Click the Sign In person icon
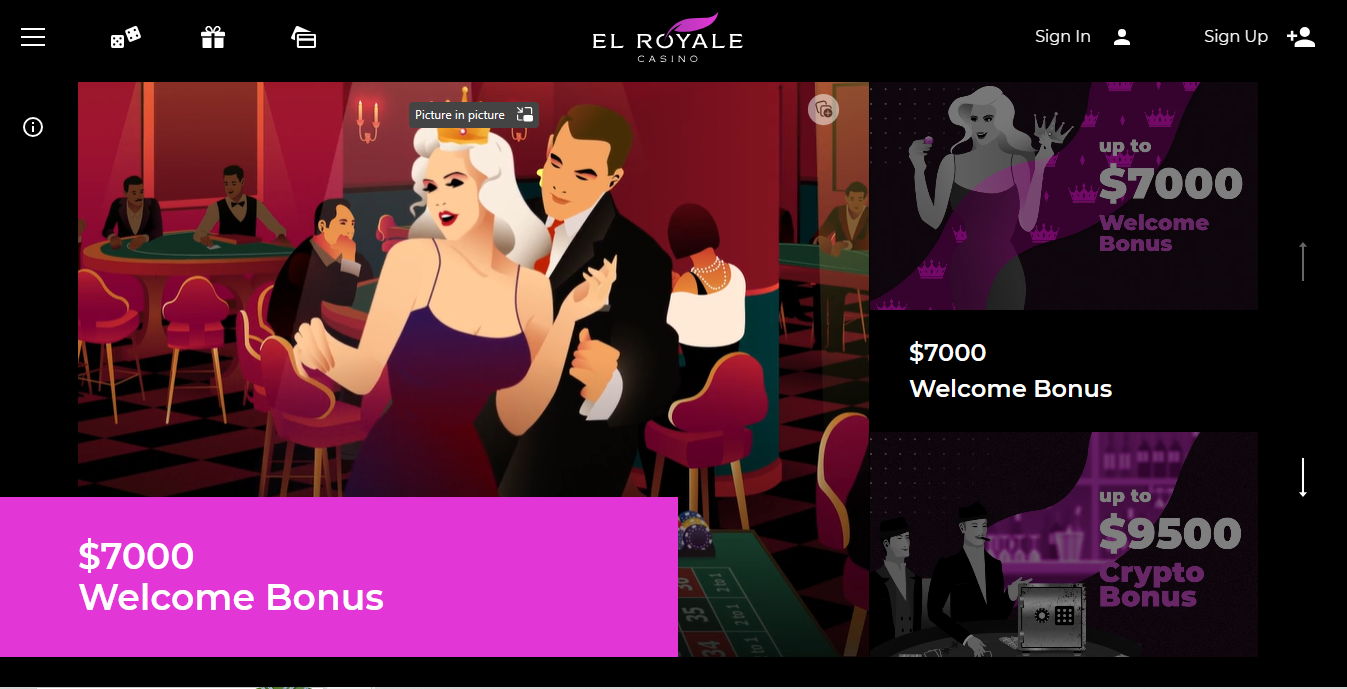Screen dimensions: 1347x689 [x=1122, y=37]
